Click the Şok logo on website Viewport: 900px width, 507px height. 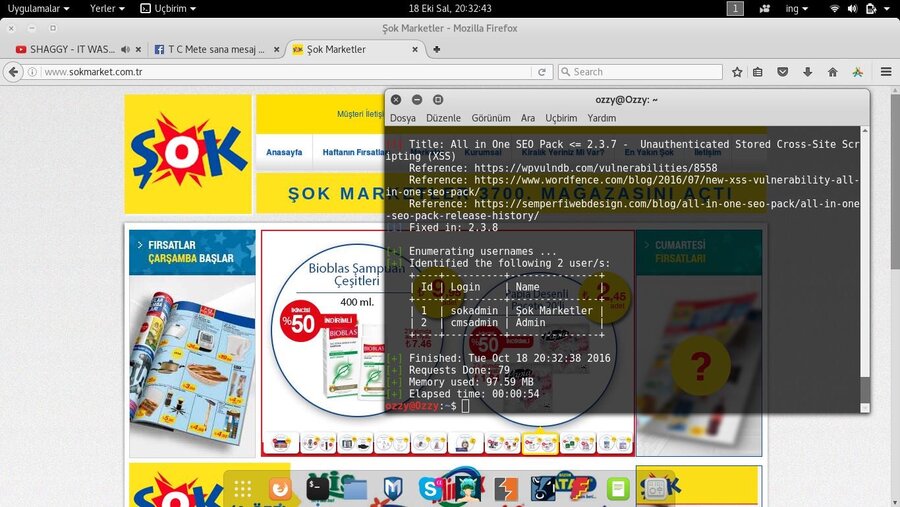tap(188, 154)
